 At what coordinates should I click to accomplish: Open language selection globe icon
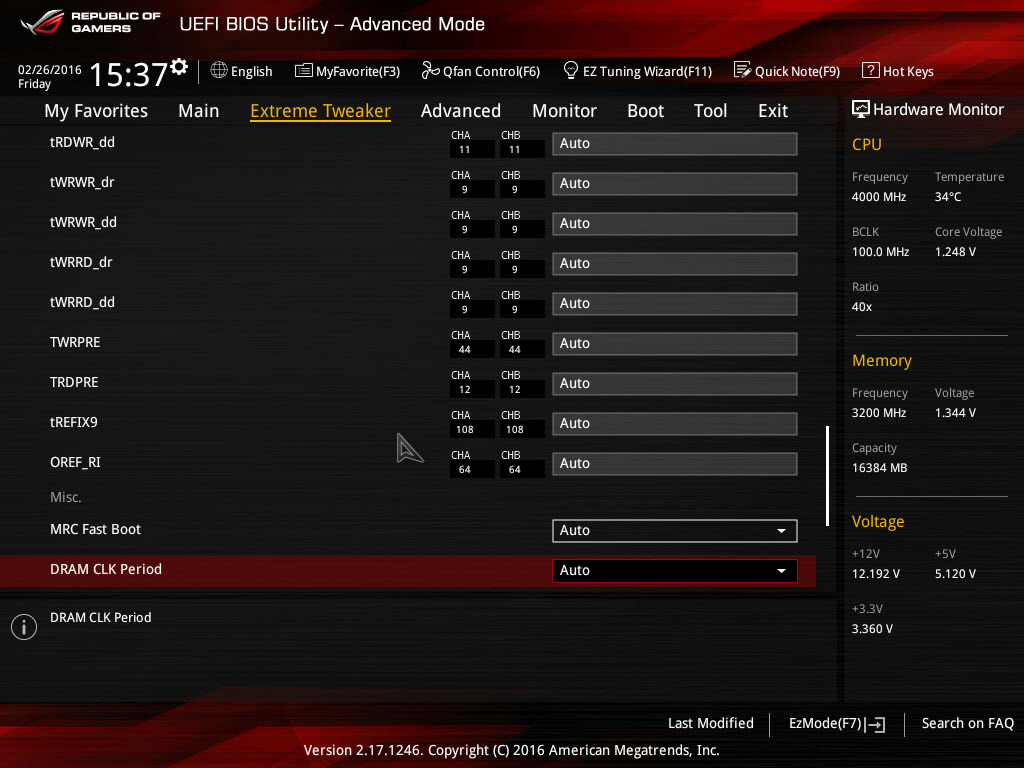(219, 70)
